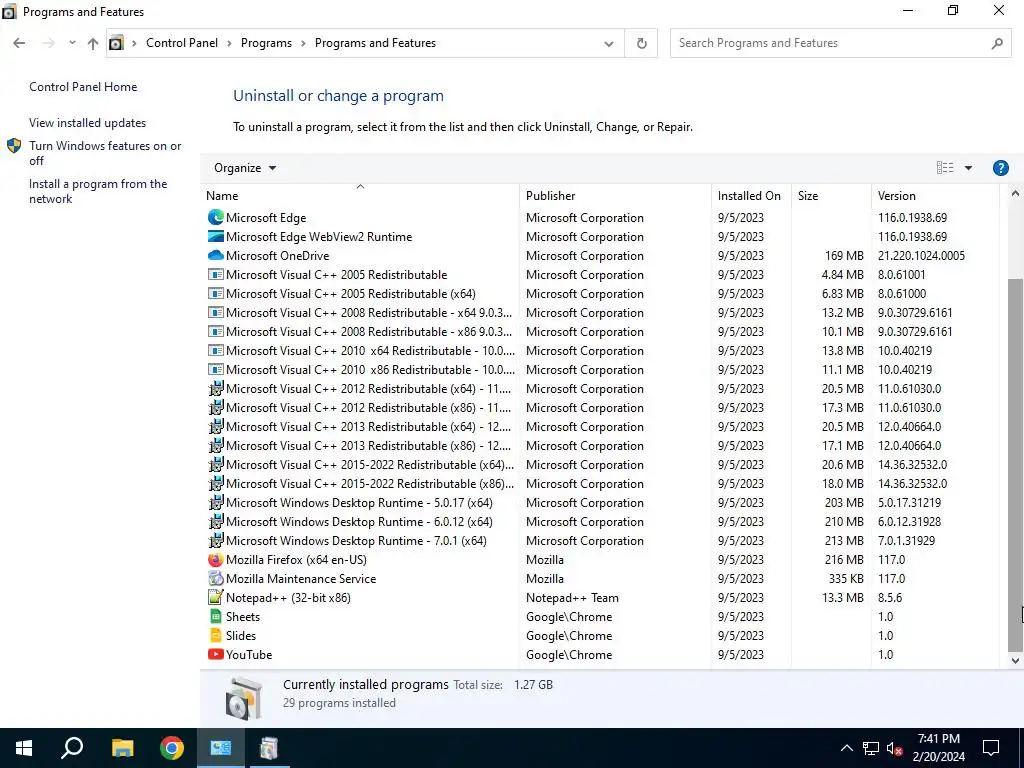Switch to Programs and Features taskbar button

click(269, 748)
